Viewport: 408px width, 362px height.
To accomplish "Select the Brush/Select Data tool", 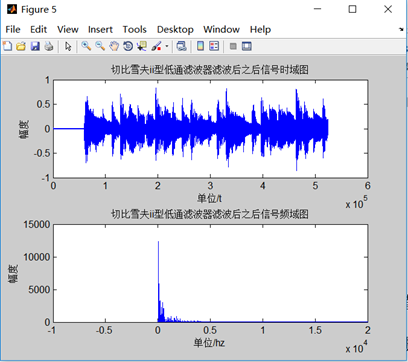I will coord(157,46).
